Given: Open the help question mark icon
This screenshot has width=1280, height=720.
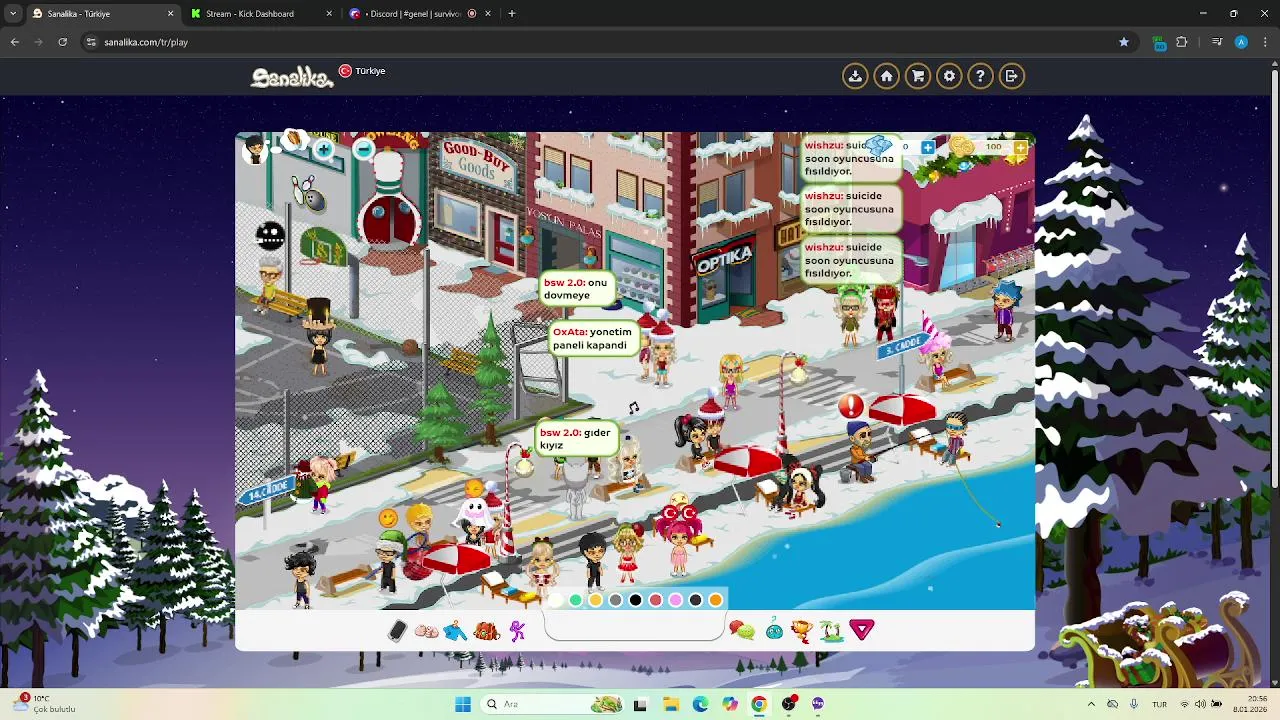Looking at the screenshot, I should point(980,76).
